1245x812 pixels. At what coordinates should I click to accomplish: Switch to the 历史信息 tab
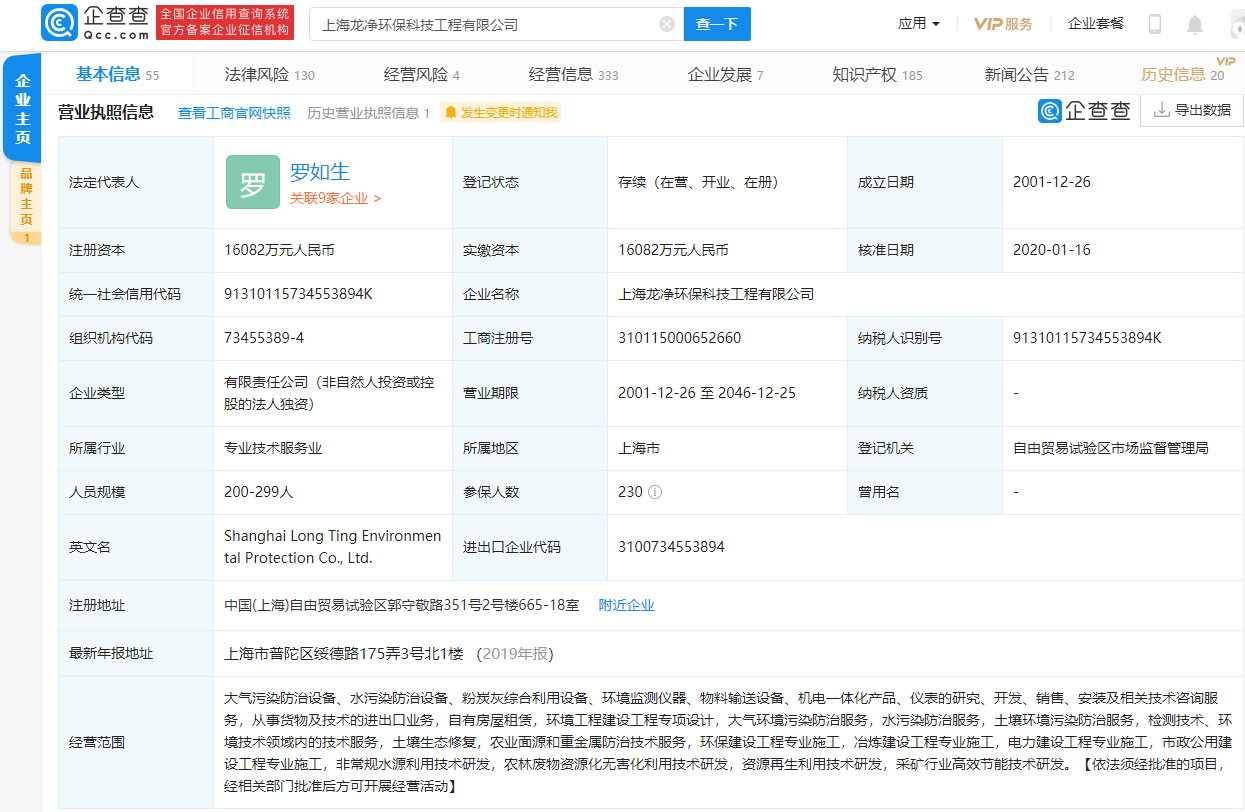point(1181,75)
